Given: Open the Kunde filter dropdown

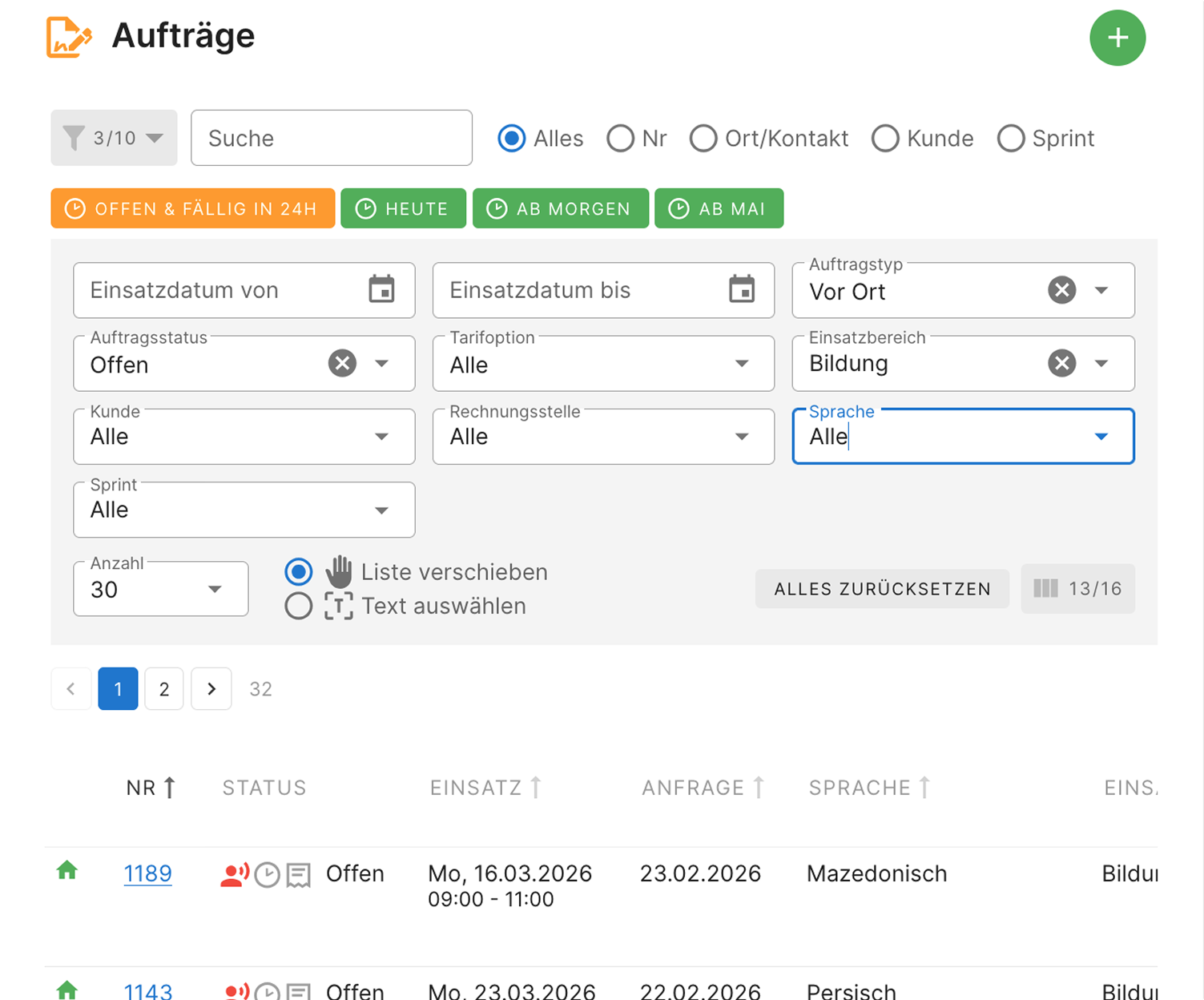Looking at the screenshot, I should pos(244,437).
